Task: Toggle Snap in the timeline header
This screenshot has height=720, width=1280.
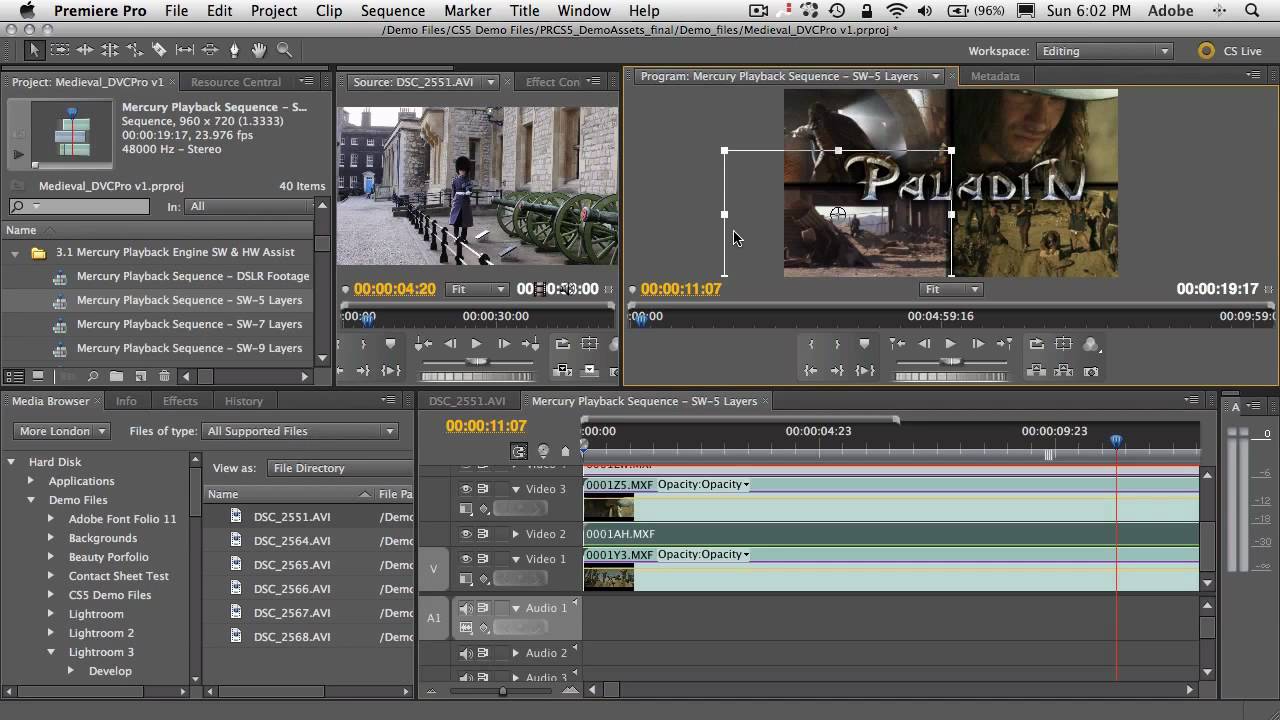Action: click(519, 452)
